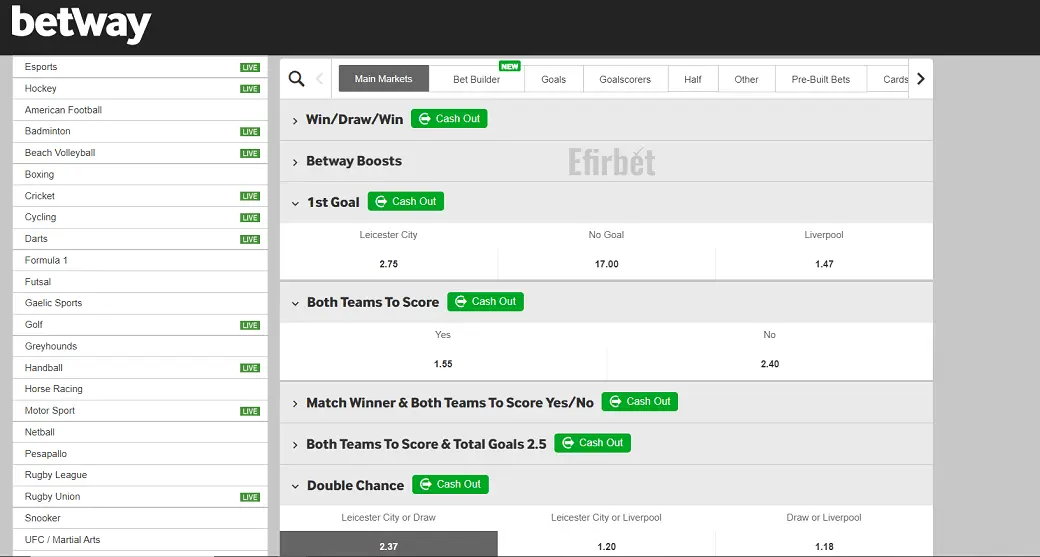Open Esports via its LIVE badge
Screen dimensions: 1040x557
(x=250, y=68)
